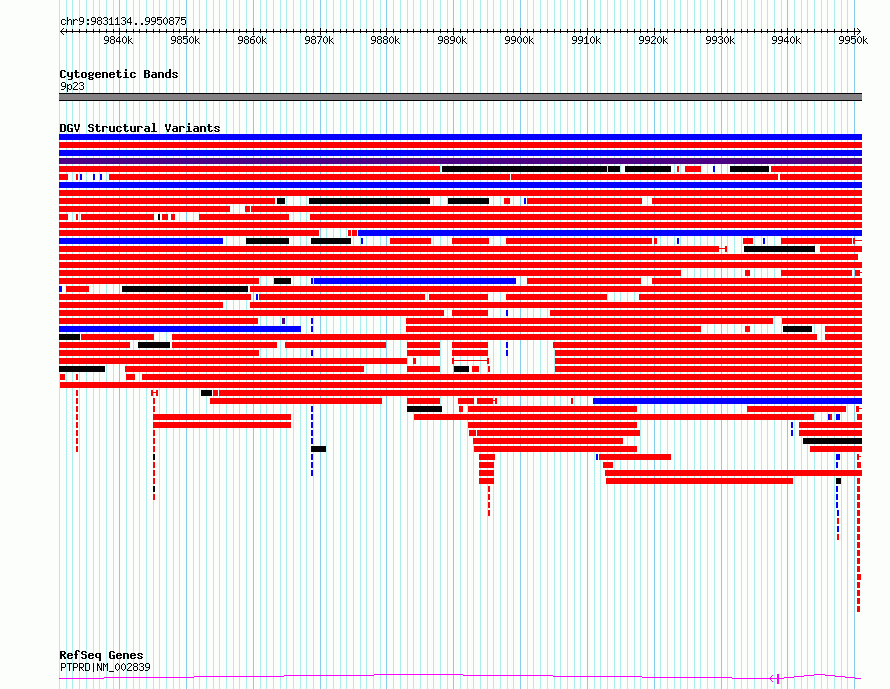
Task: Select the 9910k ruler label
Action: pyautogui.click(x=586, y=40)
